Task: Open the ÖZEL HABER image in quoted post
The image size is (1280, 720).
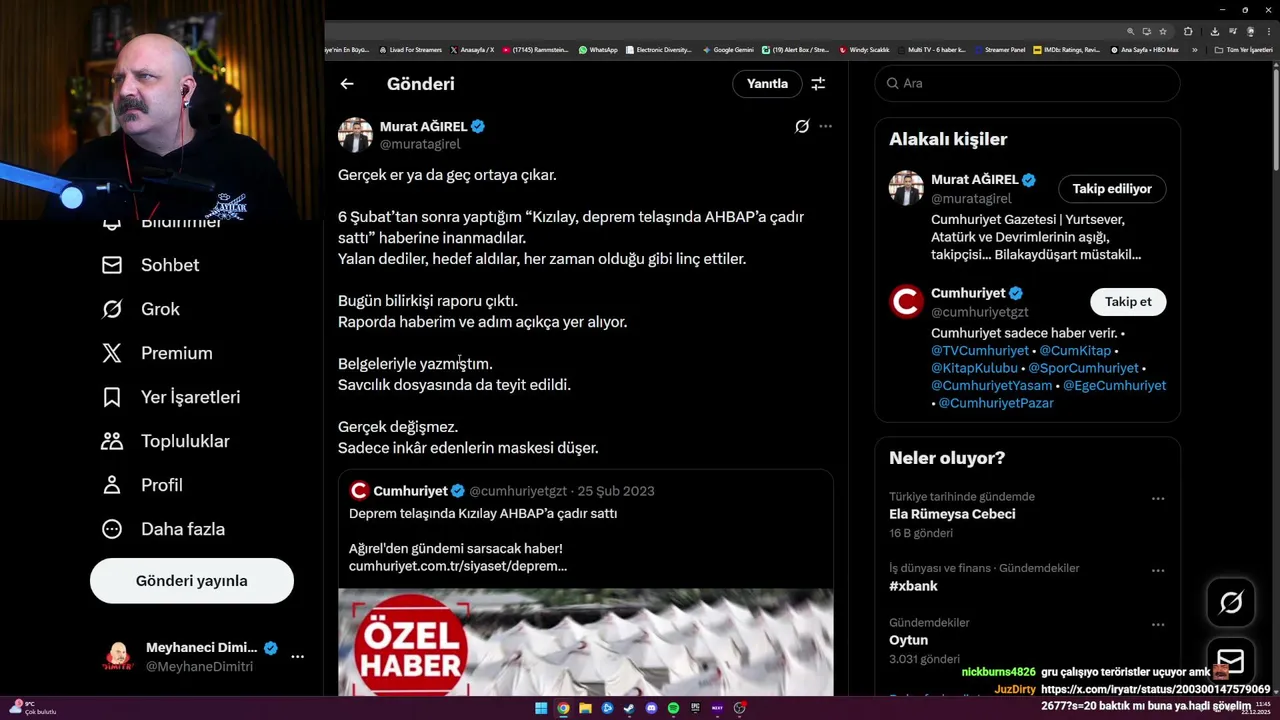Action: (x=585, y=642)
